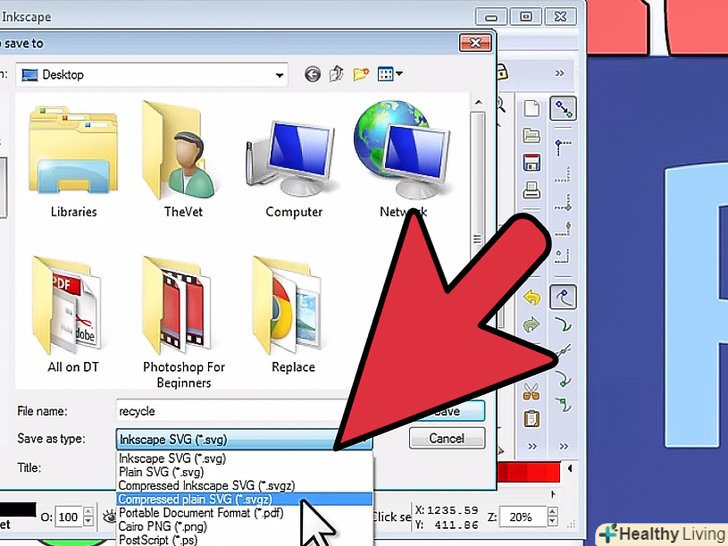
Task: Open the Save as type combo box
Action: point(244,439)
